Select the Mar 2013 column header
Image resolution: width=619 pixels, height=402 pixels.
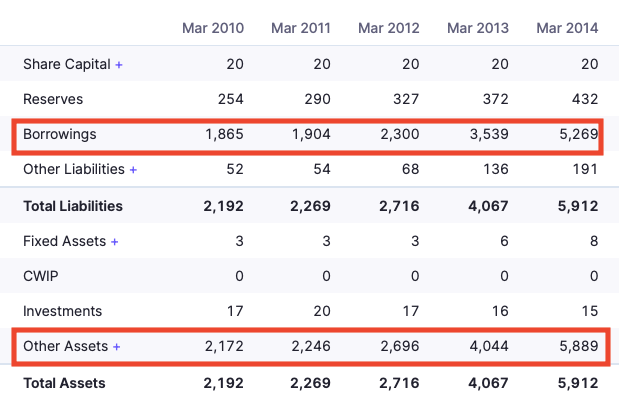[x=478, y=28]
